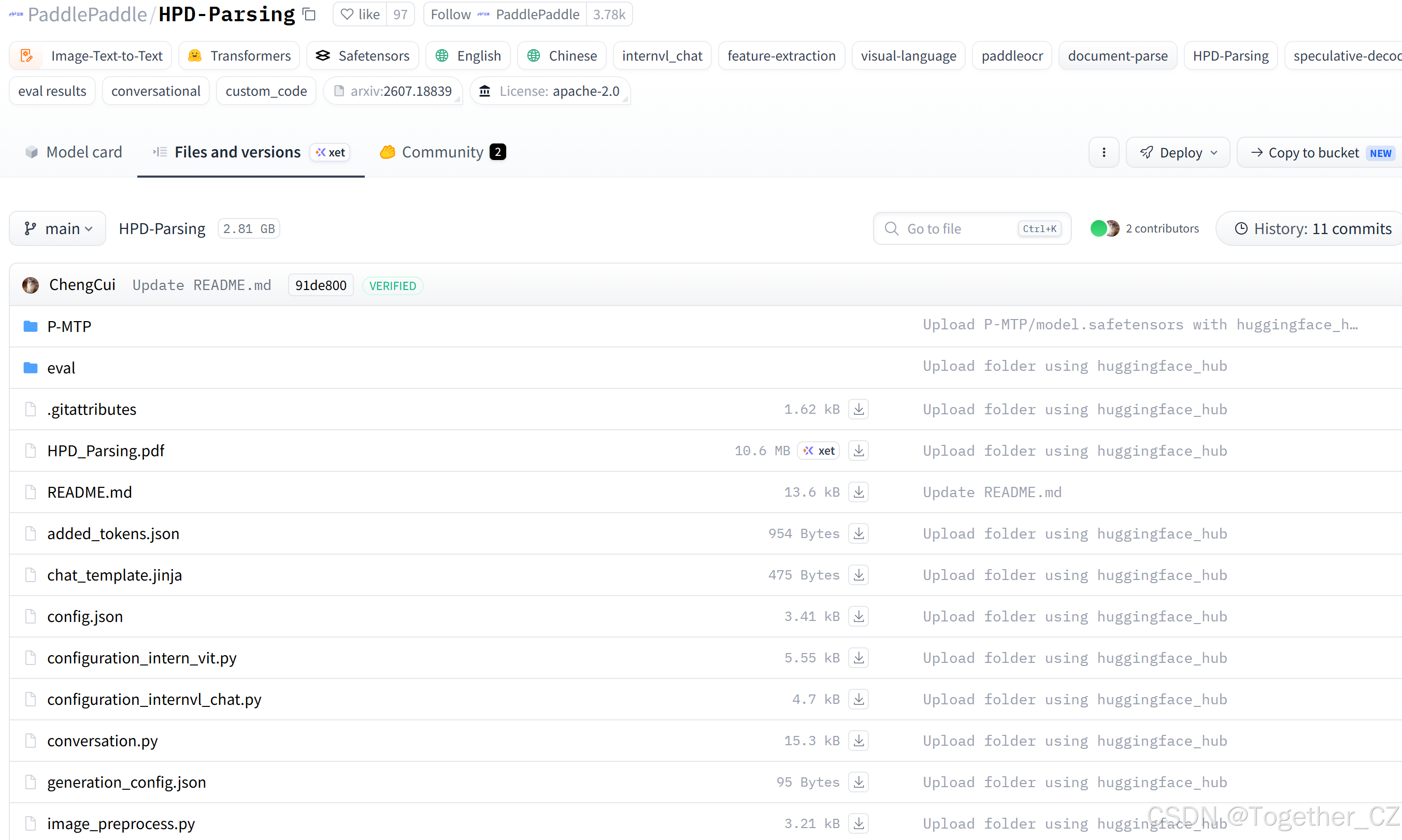Open the Update README.md latest commit message

coord(202,285)
